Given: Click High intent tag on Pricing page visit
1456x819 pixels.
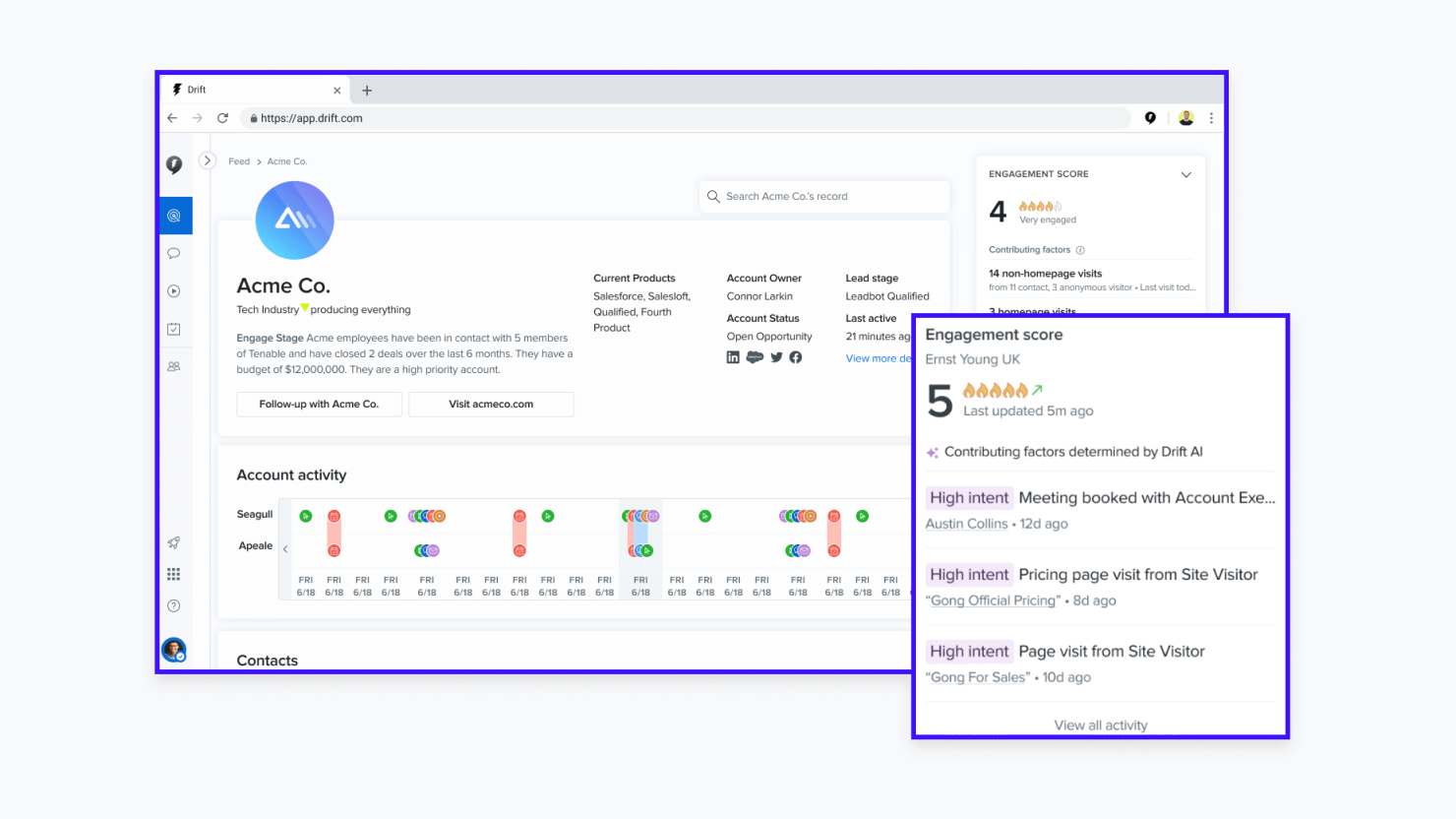Looking at the screenshot, I should point(969,575).
